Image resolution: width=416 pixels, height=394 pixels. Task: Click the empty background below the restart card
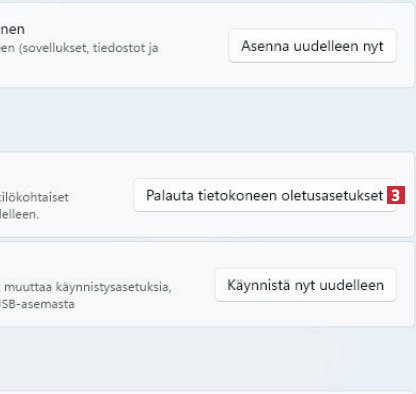208,358
